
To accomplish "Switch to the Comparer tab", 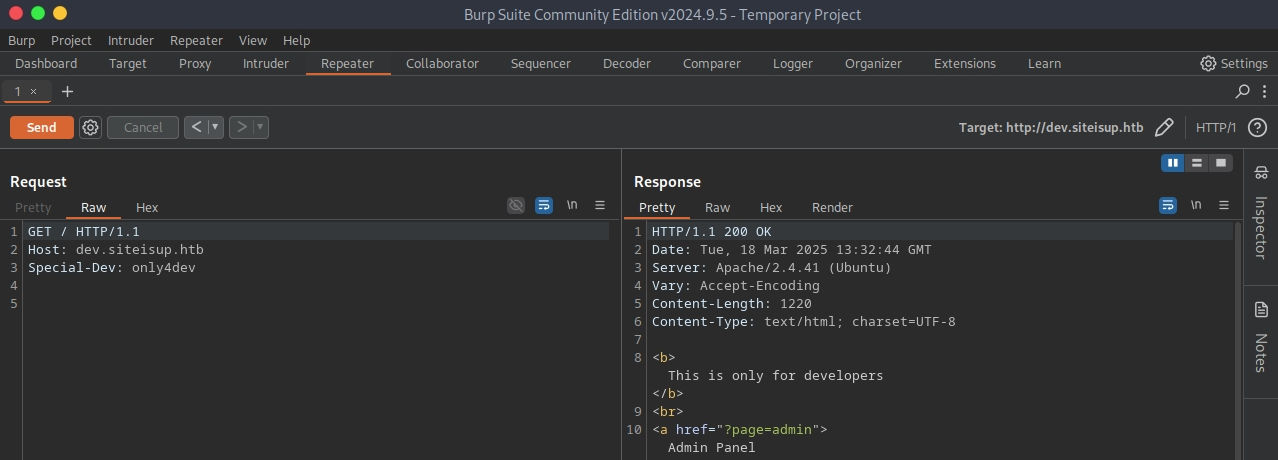I will coord(712,63).
